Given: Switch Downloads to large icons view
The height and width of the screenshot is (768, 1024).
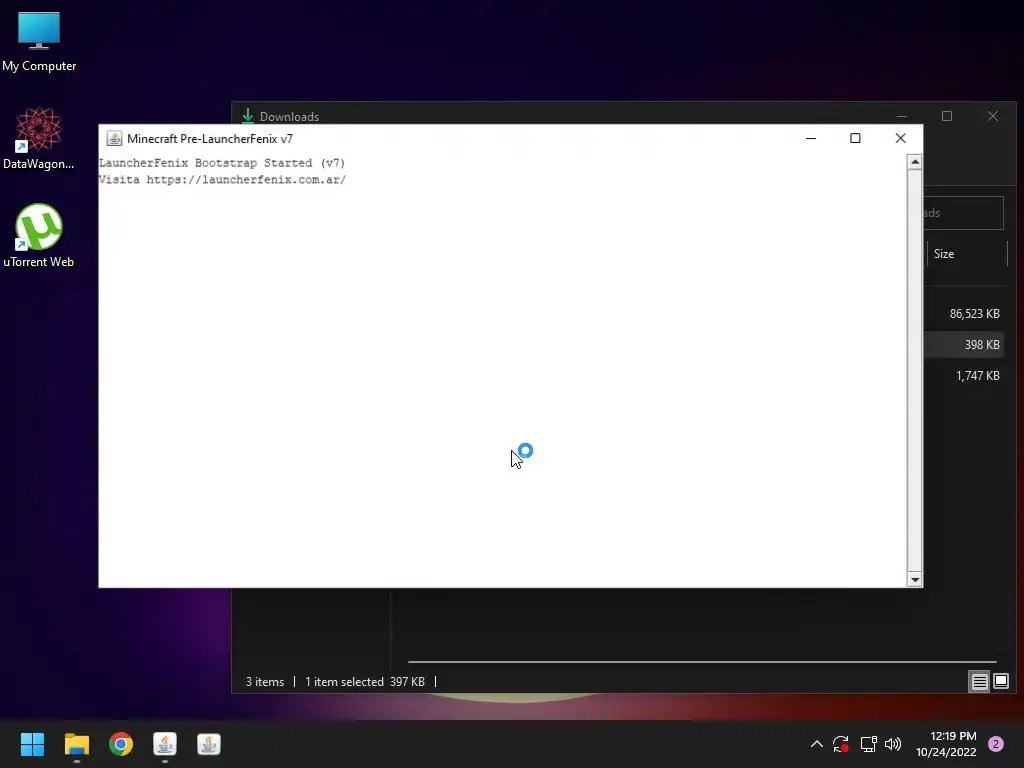Looking at the screenshot, I should (1001, 682).
